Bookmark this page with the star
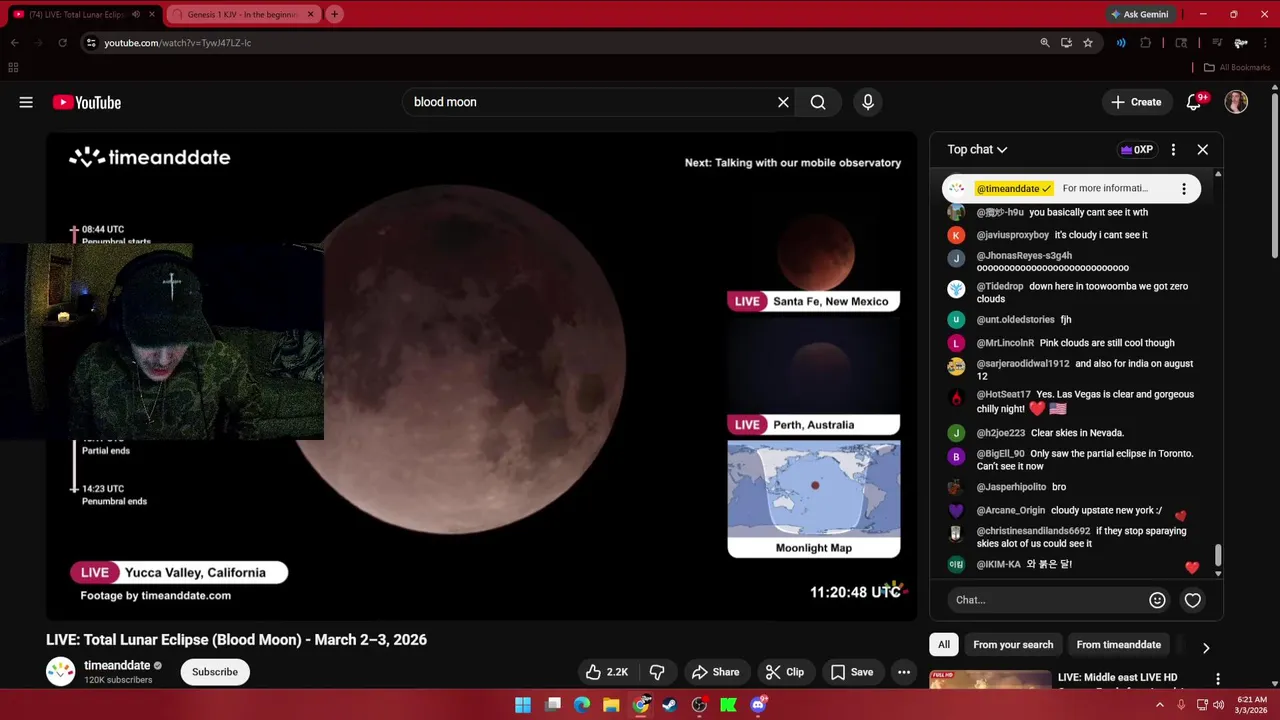This screenshot has height=720, width=1280. click(x=1088, y=43)
